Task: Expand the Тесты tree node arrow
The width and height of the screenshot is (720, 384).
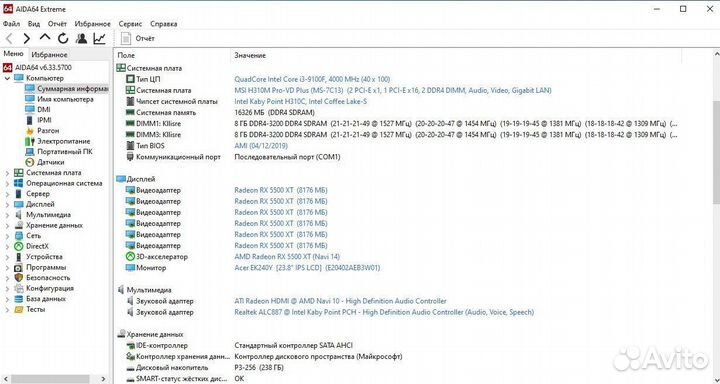Action: click(7, 310)
